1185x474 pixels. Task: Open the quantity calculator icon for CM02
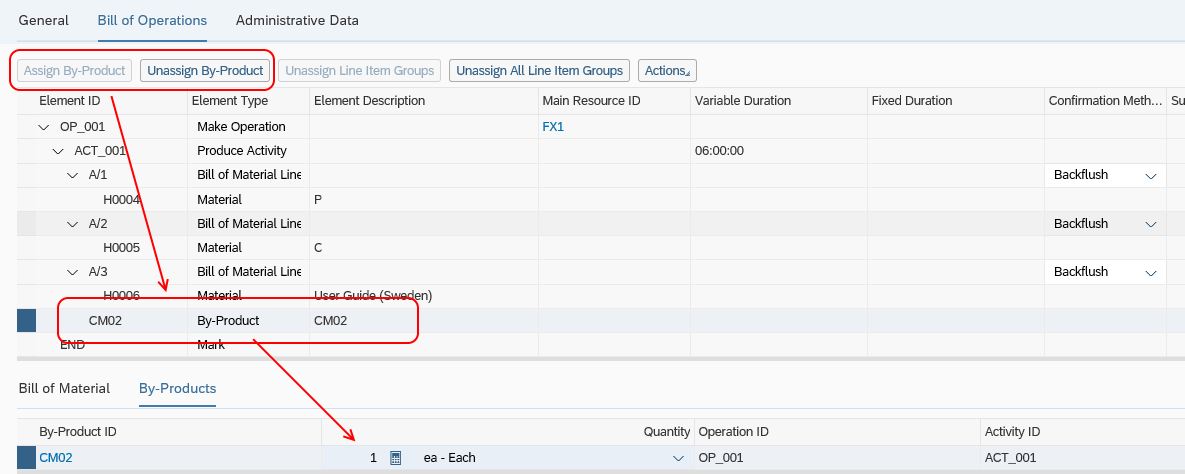pyautogui.click(x=394, y=457)
